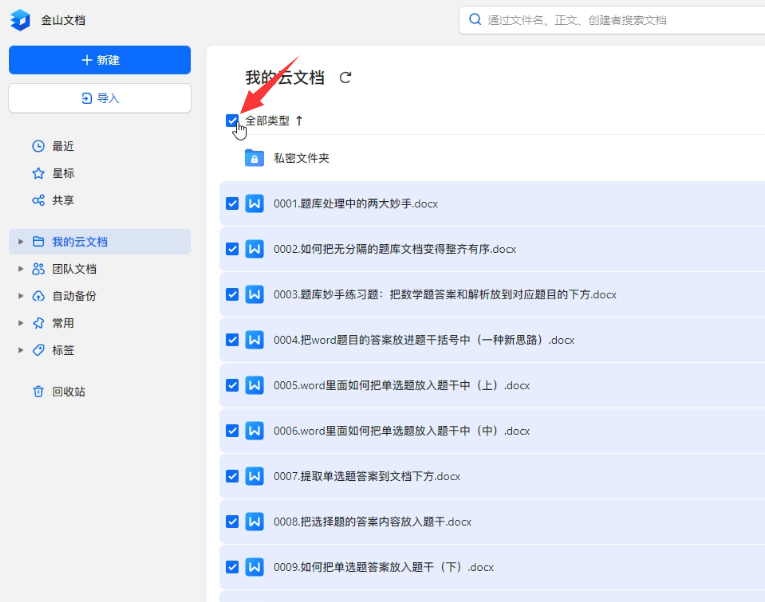765x602 pixels.
Task: Open the 共享 section
Action: (x=63, y=200)
